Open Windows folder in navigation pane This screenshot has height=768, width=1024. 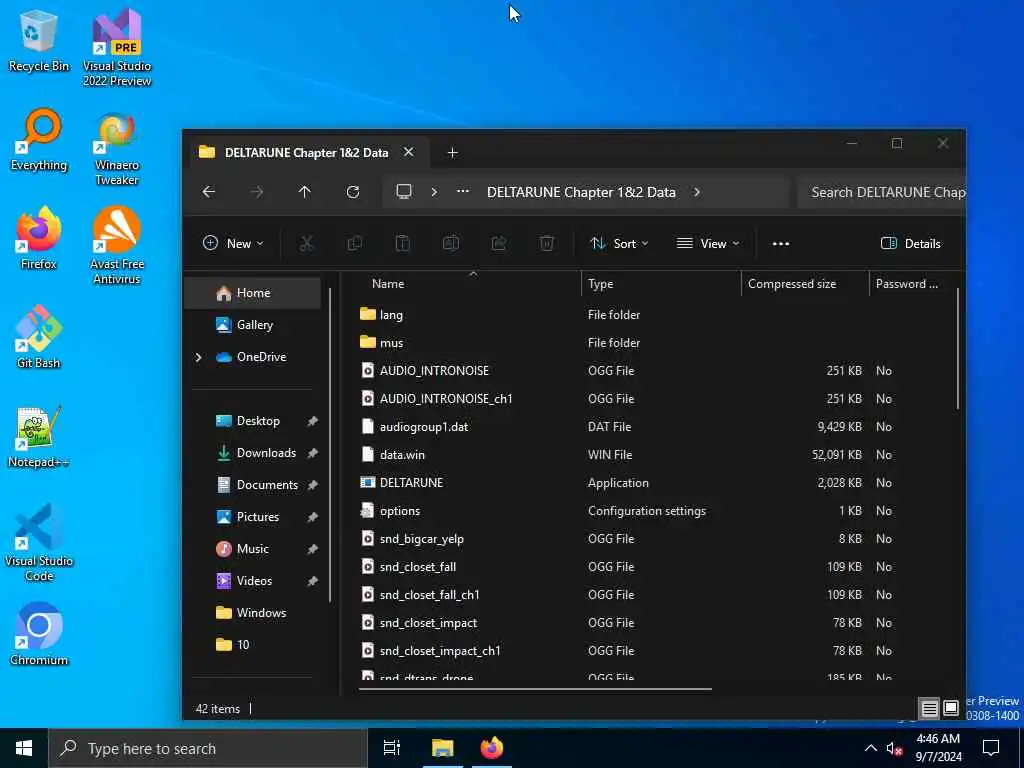tap(253, 613)
